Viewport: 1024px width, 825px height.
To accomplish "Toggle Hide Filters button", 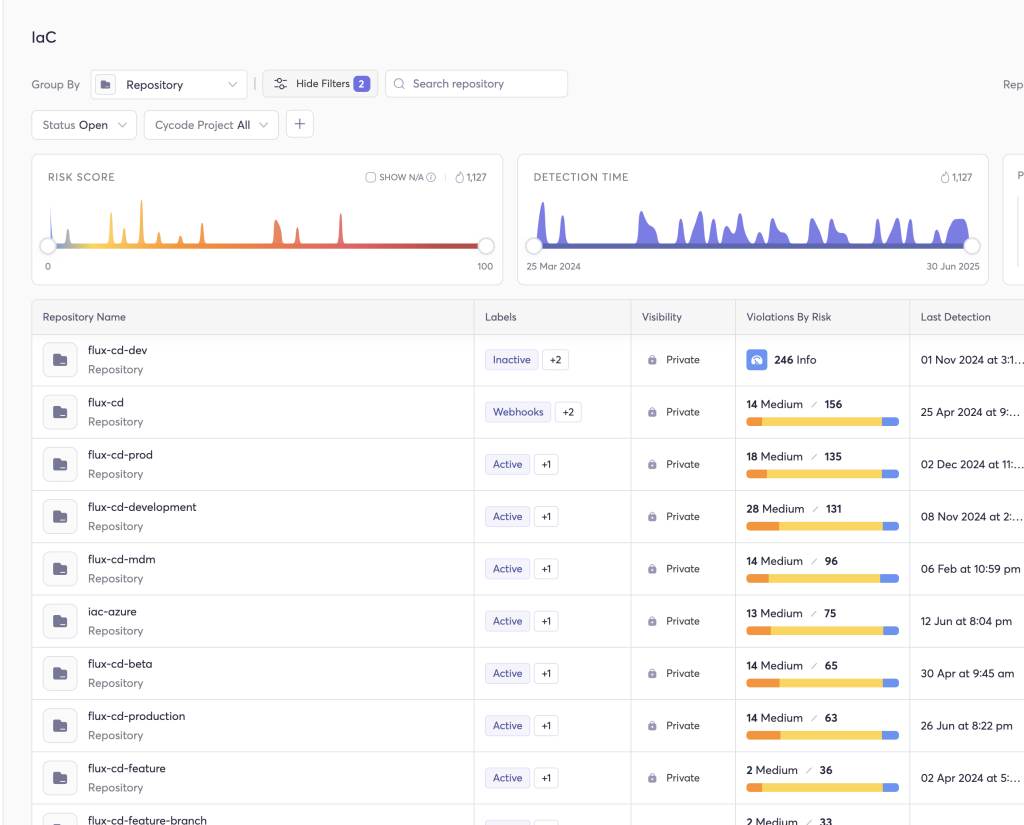I will tap(320, 84).
